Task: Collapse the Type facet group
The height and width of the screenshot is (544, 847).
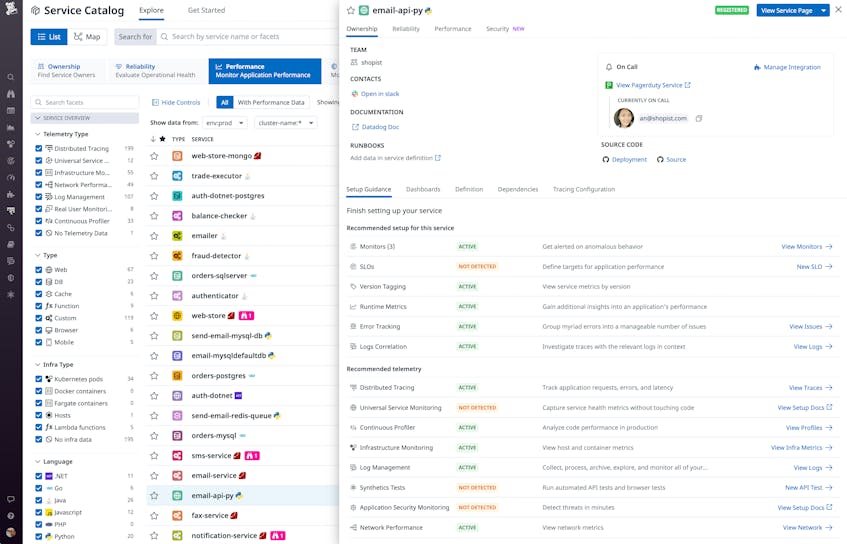Action: click(37, 255)
